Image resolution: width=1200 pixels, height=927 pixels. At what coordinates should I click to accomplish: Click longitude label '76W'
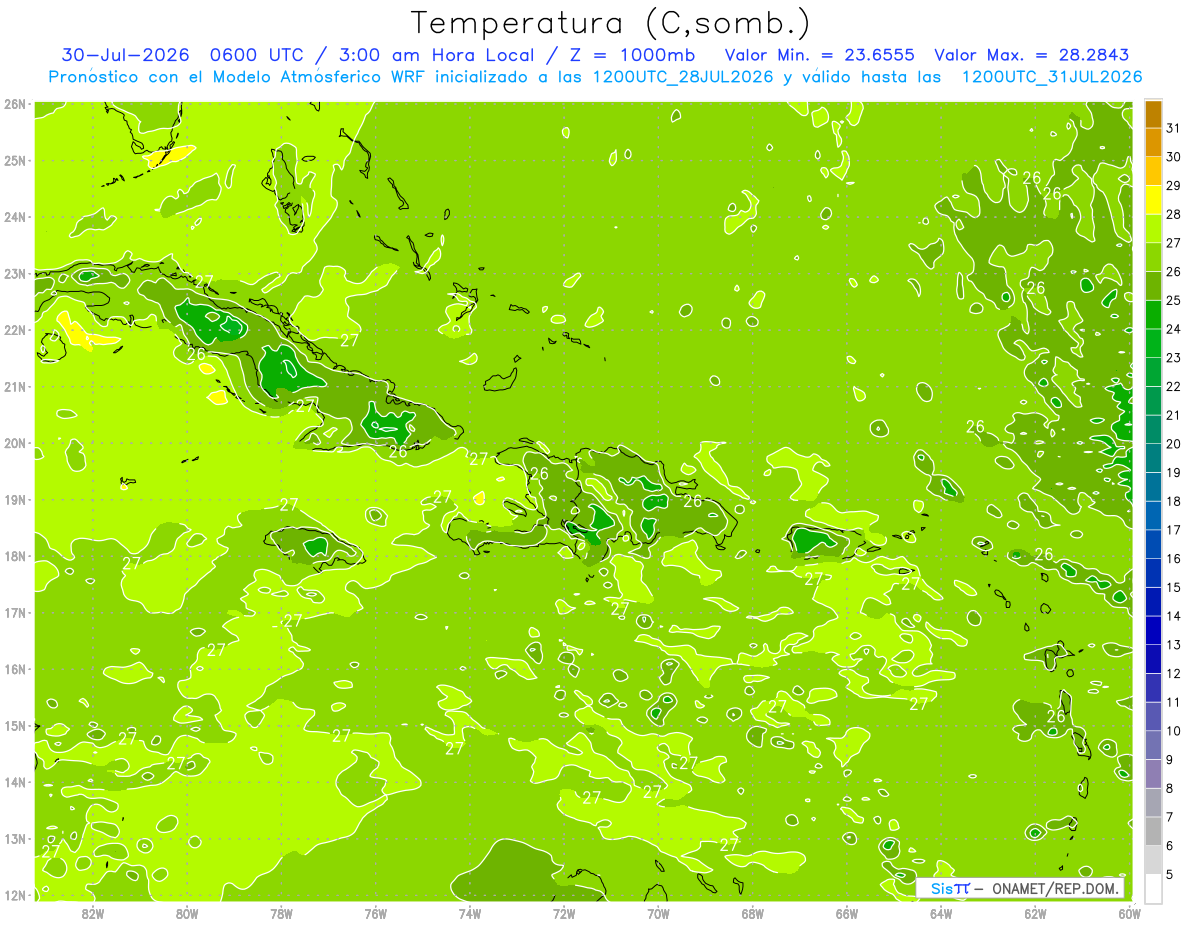[x=375, y=913]
